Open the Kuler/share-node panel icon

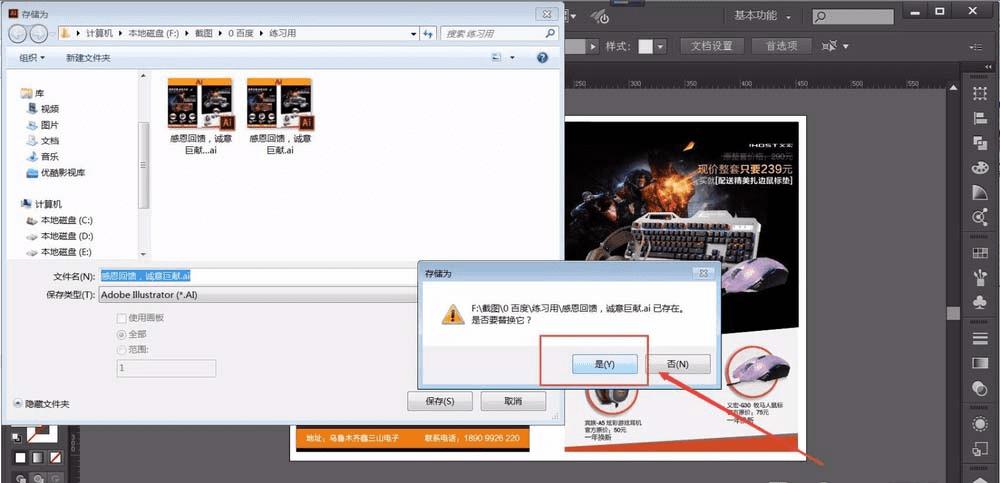pos(980,217)
